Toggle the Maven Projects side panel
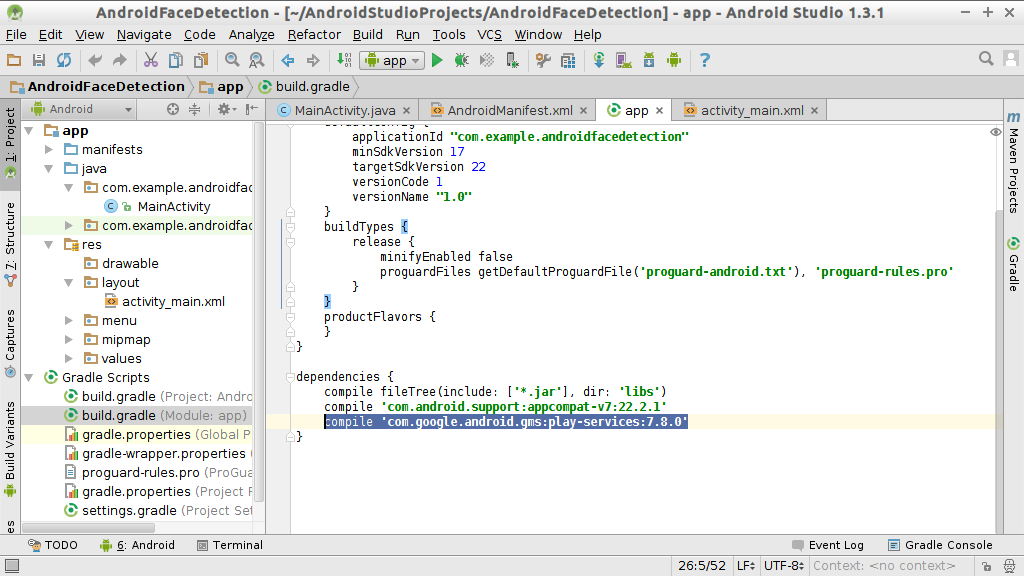This screenshot has height=576, width=1024. [x=1013, y=162]
